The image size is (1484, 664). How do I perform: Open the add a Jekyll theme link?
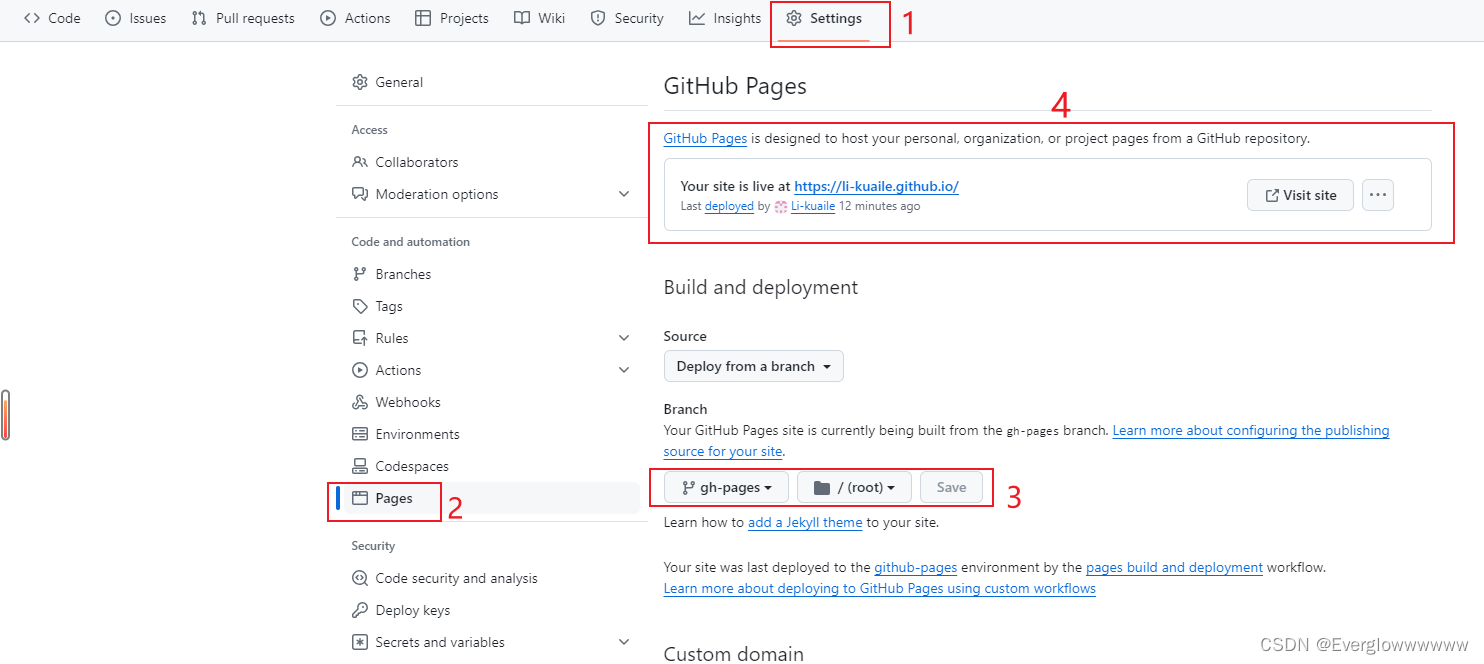[x=804, y=522]
